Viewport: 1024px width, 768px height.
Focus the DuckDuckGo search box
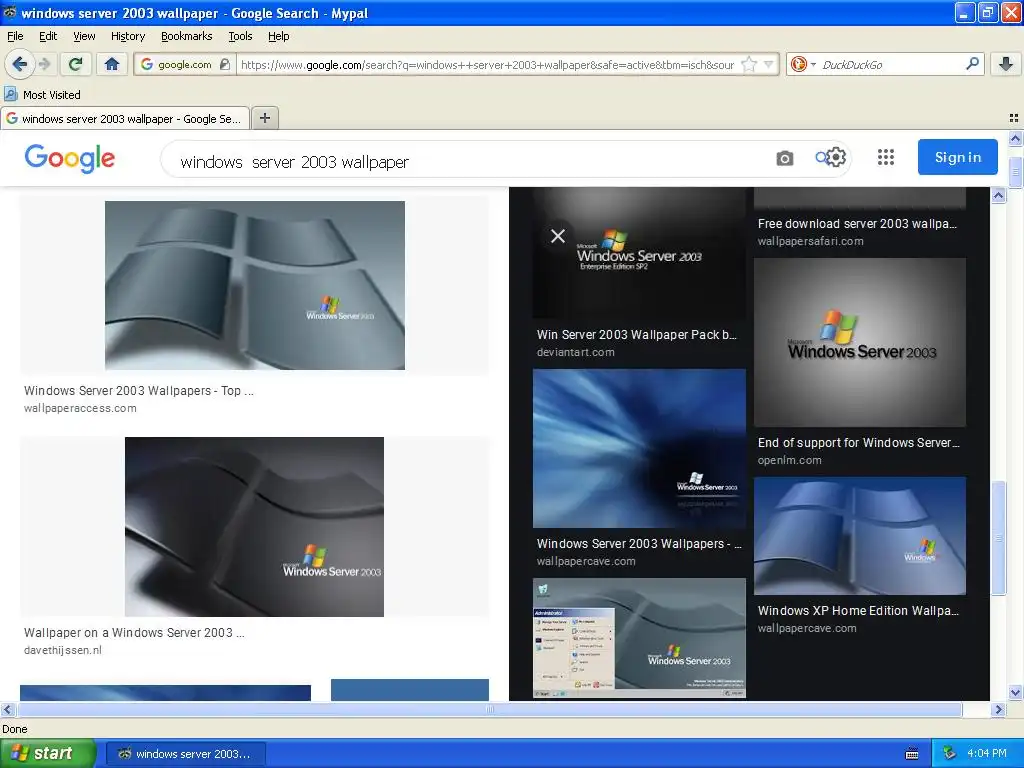point(891,64)
